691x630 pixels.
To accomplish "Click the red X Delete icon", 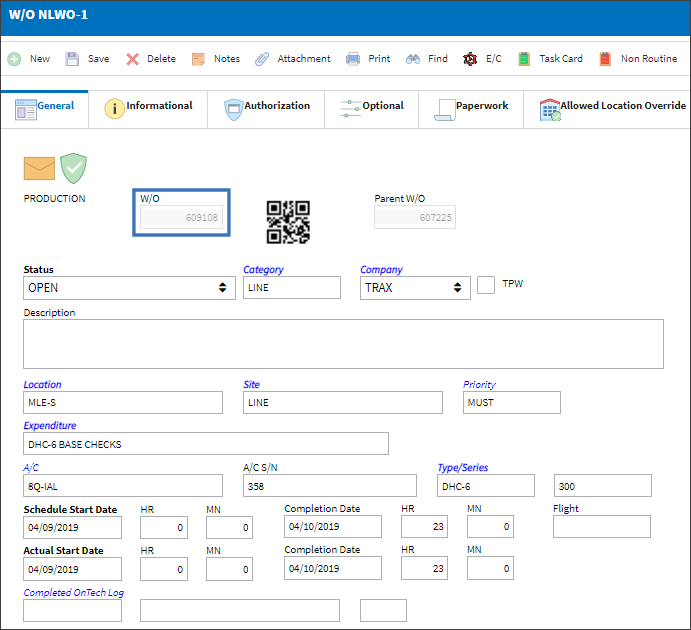I will (x=132, y=59).
